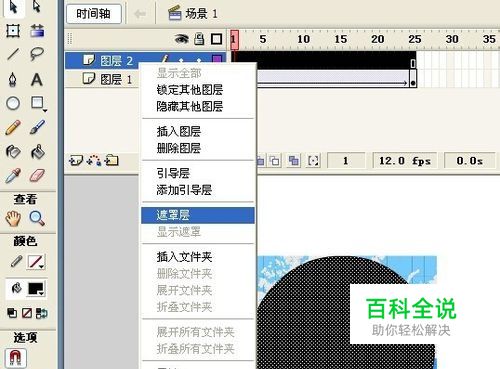
Task: Select the Zoom magnifier tool
Action: pos(37,219)
